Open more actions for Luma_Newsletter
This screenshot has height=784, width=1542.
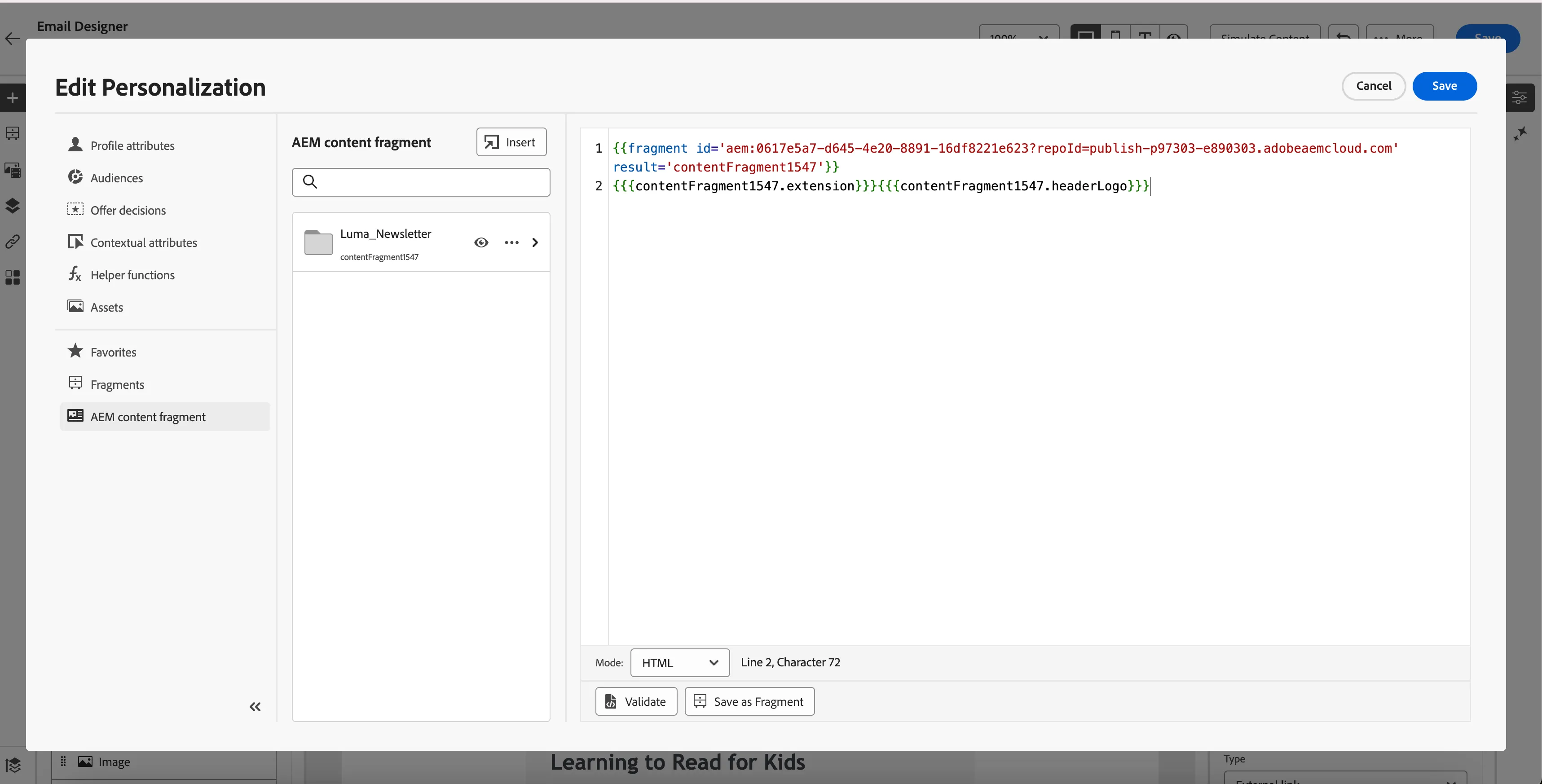click(511, 242)
